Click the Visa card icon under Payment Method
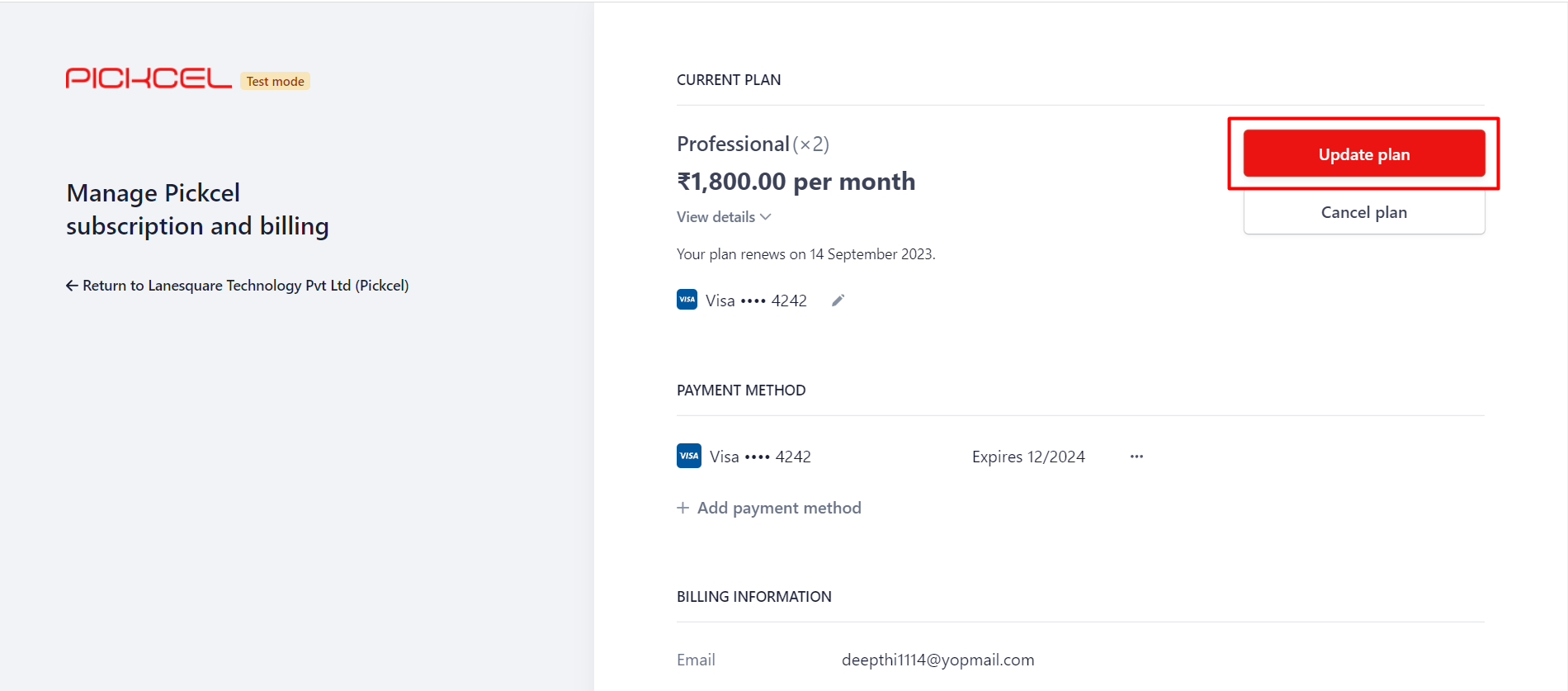Viewport: 1568px width, 691px height. tap(689, 456)
